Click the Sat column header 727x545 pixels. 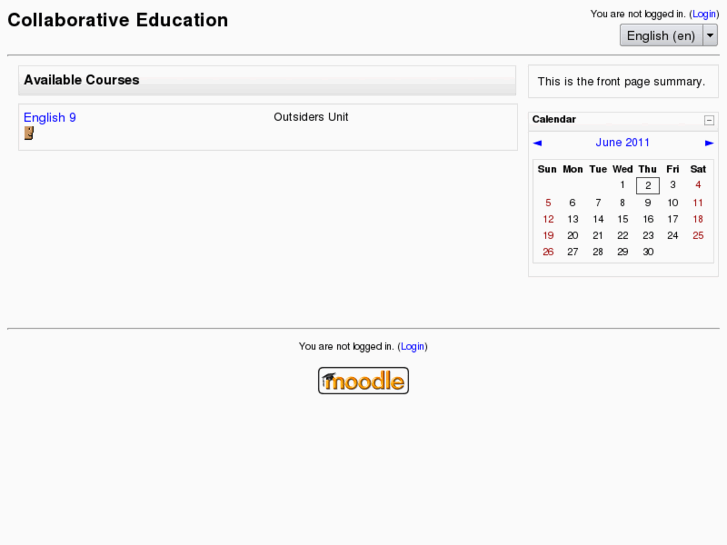click(698, 169)
